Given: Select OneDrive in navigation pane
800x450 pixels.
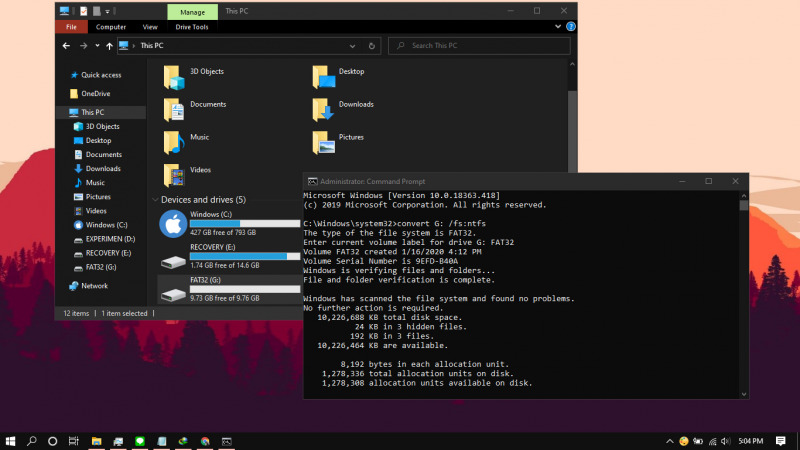Looking at the screenshot, I should (95, 94).
